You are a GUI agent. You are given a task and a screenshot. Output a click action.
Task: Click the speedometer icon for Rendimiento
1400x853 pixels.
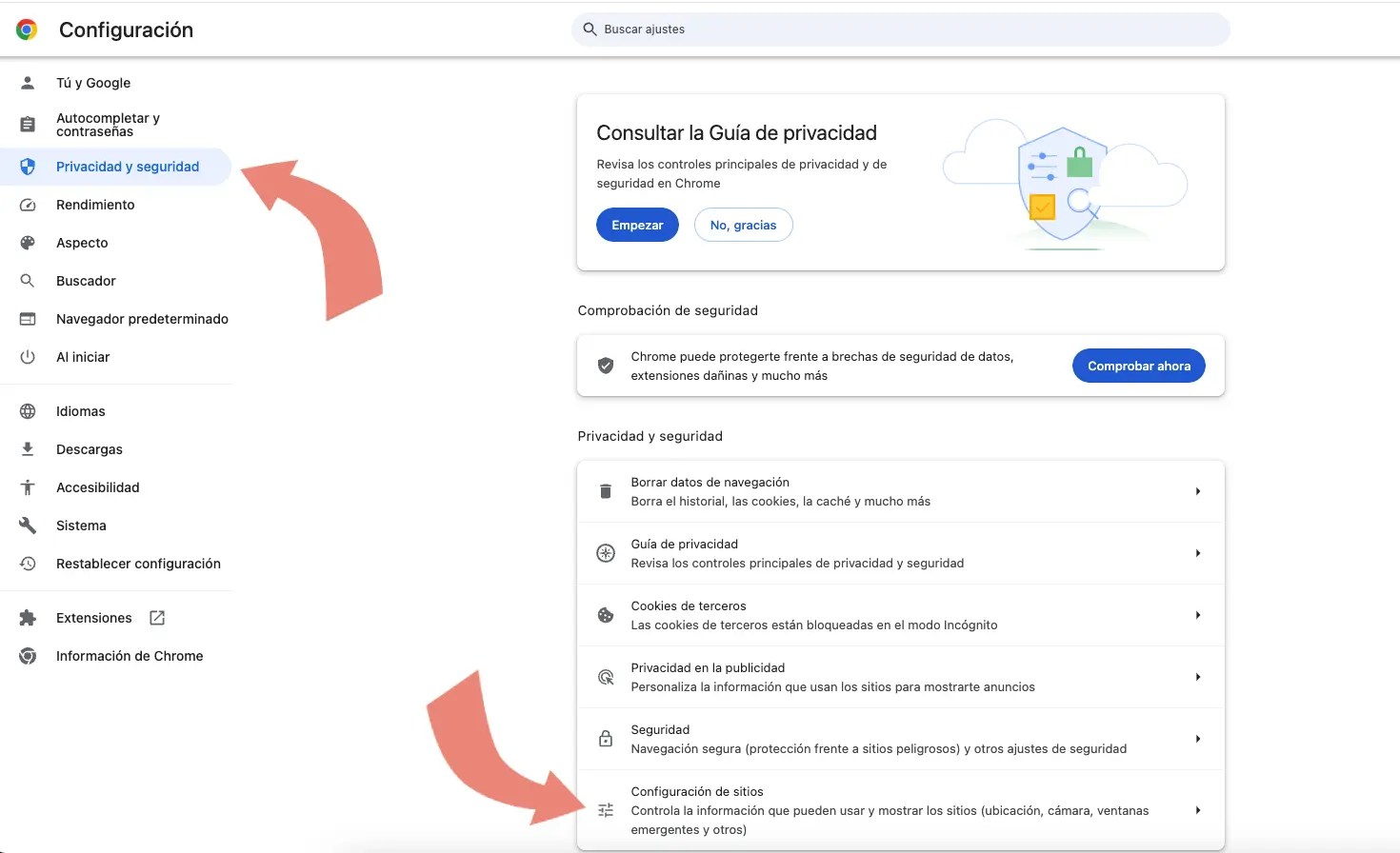[28, 205]
